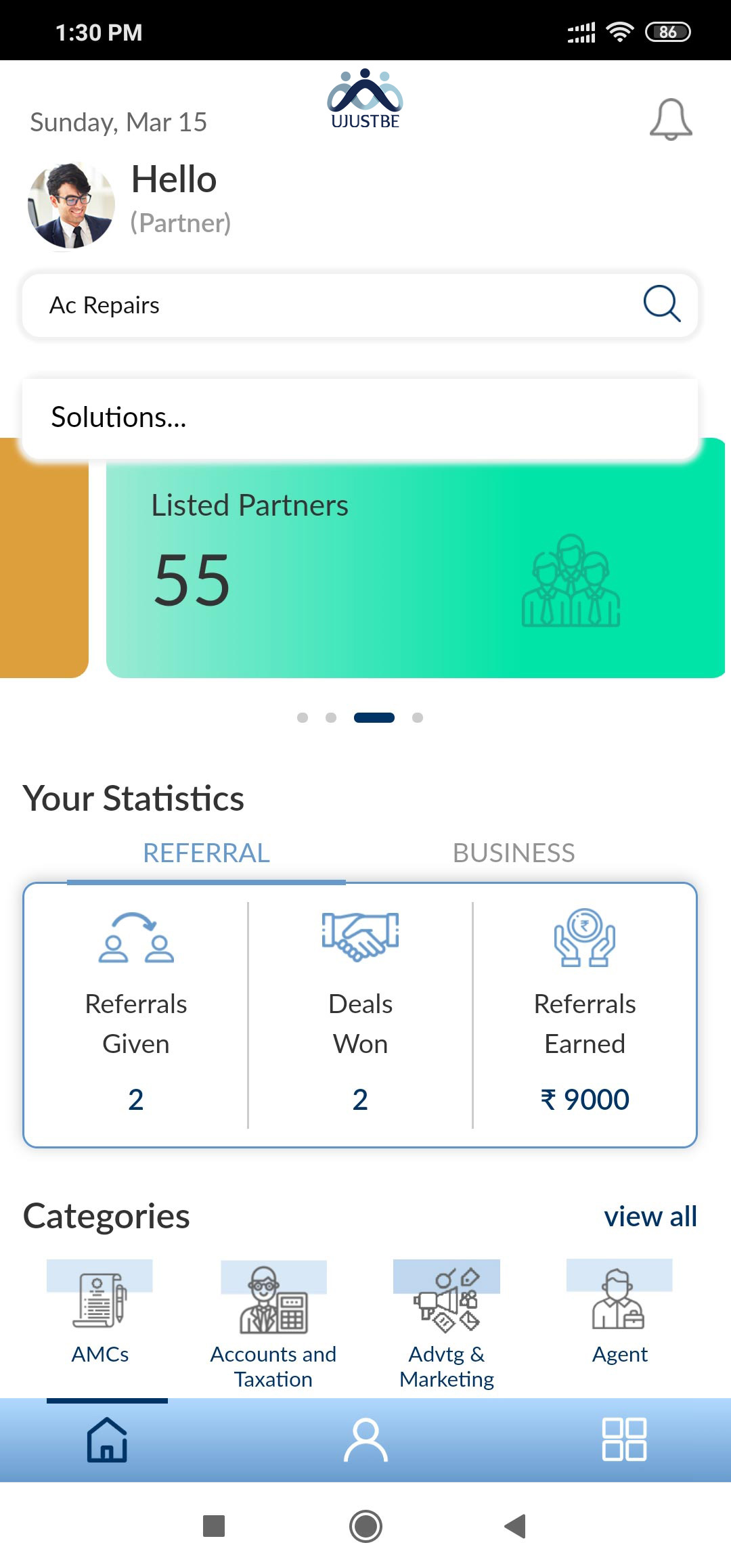This screenshot has height=1568, width=731.
Task: Go to Home in bottom navigation
Action: (x=107, y=1439)
